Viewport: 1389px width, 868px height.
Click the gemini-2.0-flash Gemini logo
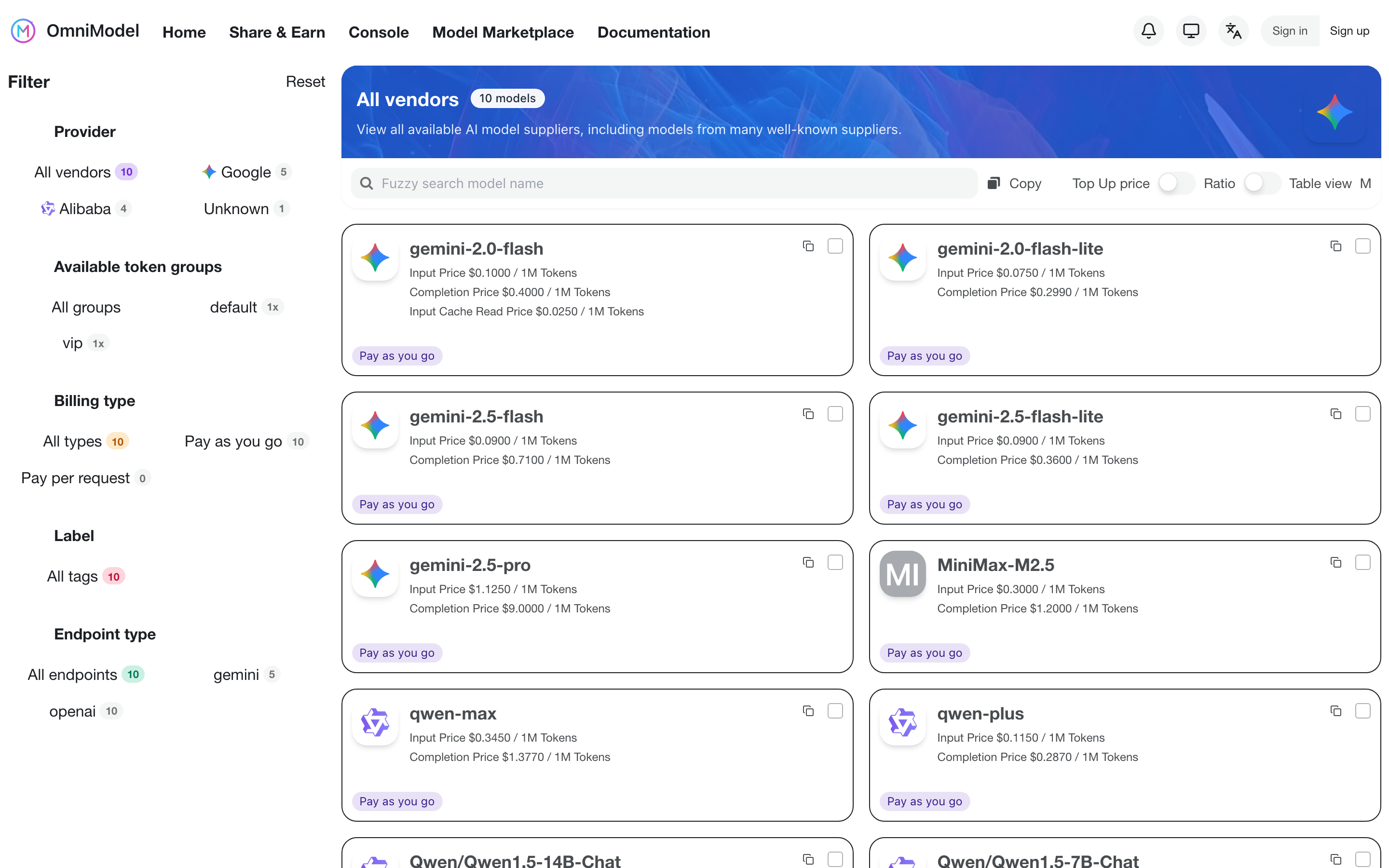click(375, 258)
